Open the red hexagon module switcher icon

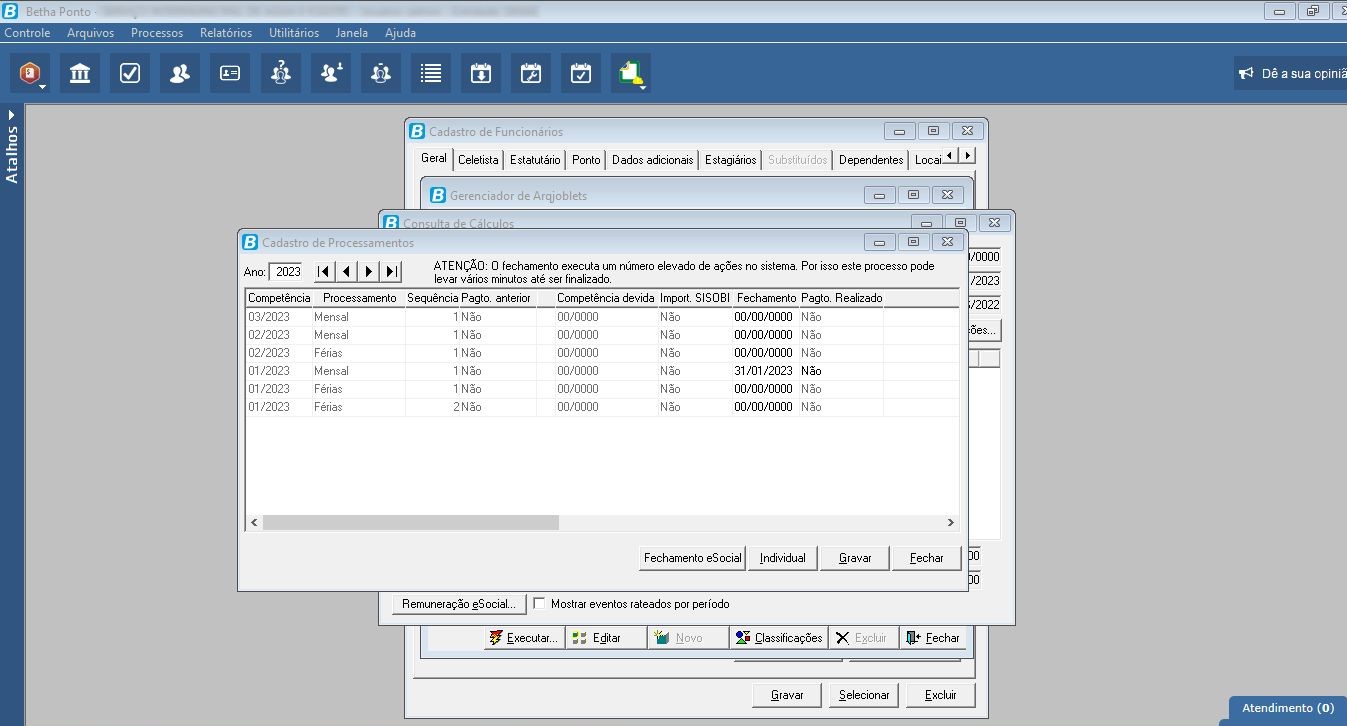[30, 73]
